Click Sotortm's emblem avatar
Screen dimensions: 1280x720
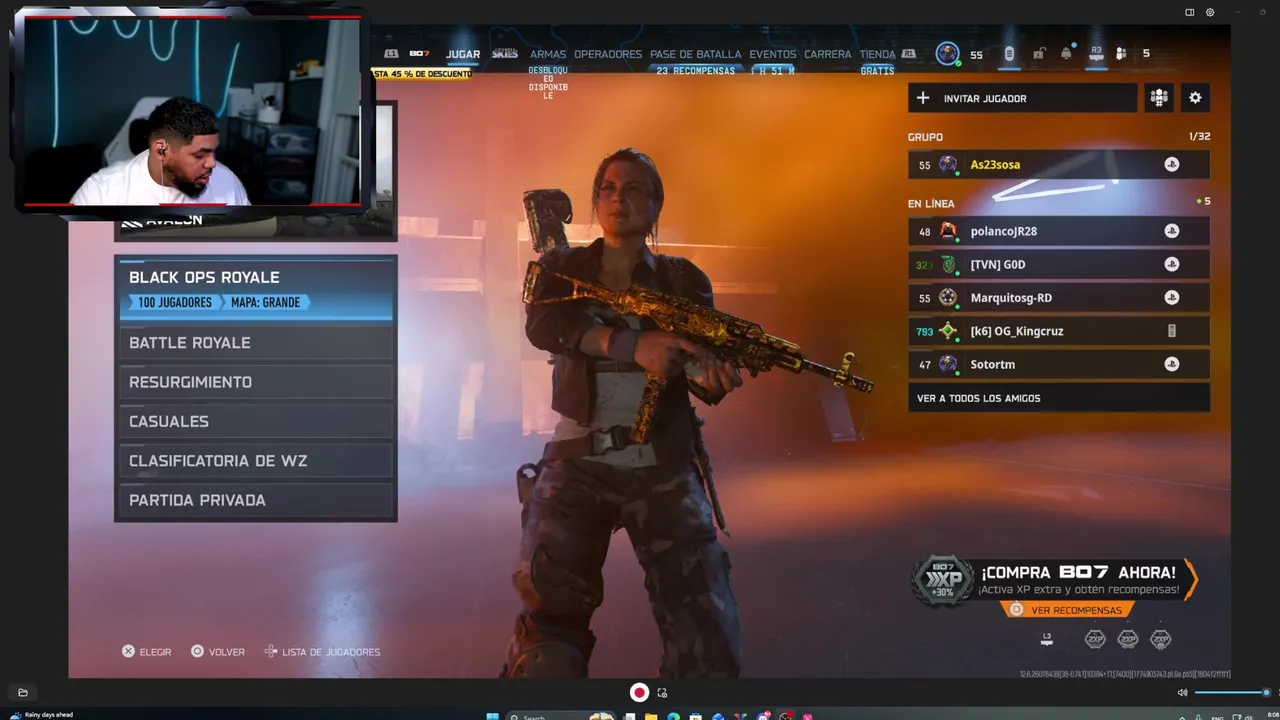(x=948, y=364)
